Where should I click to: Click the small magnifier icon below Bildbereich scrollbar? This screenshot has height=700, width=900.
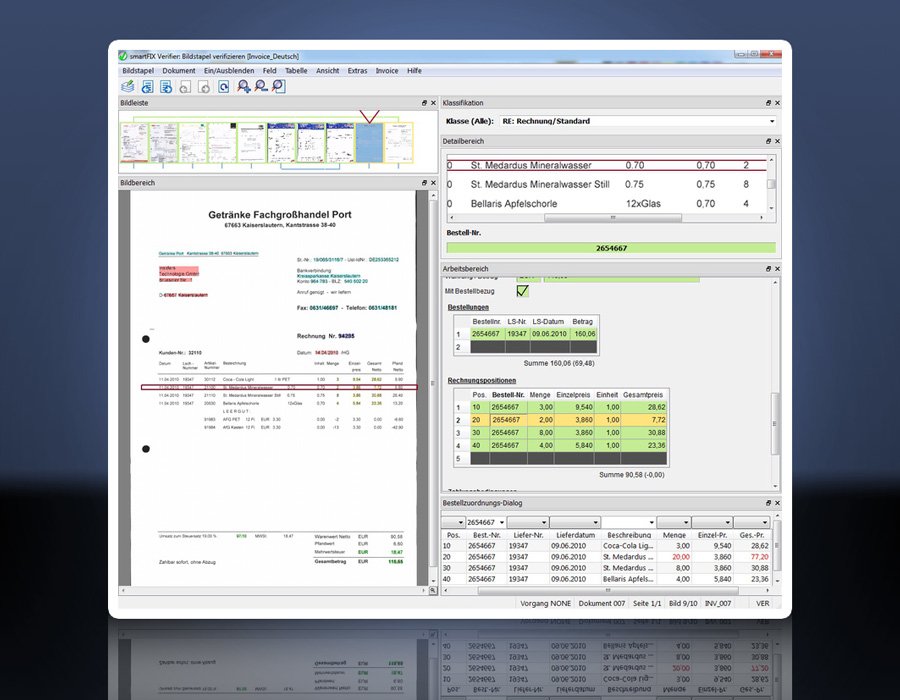(433, 590)
